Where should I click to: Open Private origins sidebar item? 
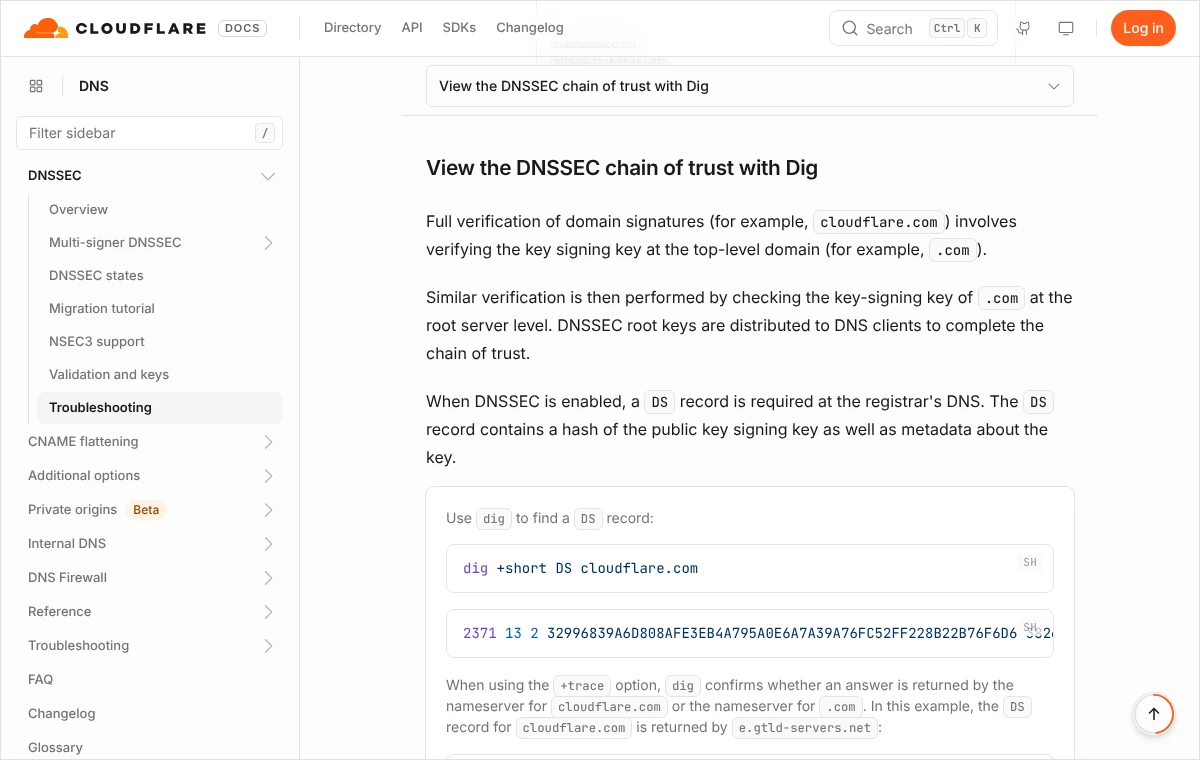pos(72,509)
